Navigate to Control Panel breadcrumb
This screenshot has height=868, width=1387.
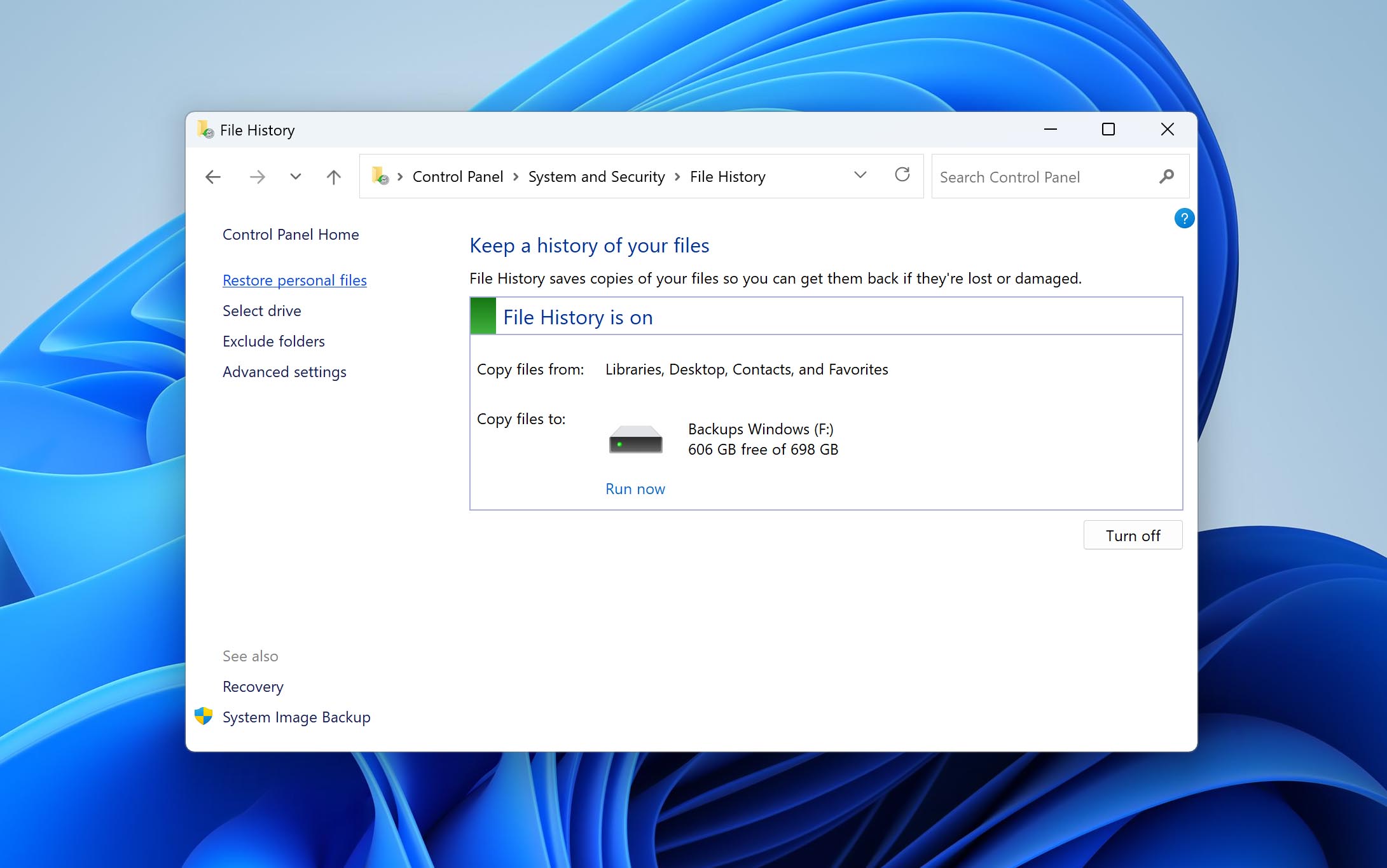[457, 176]
